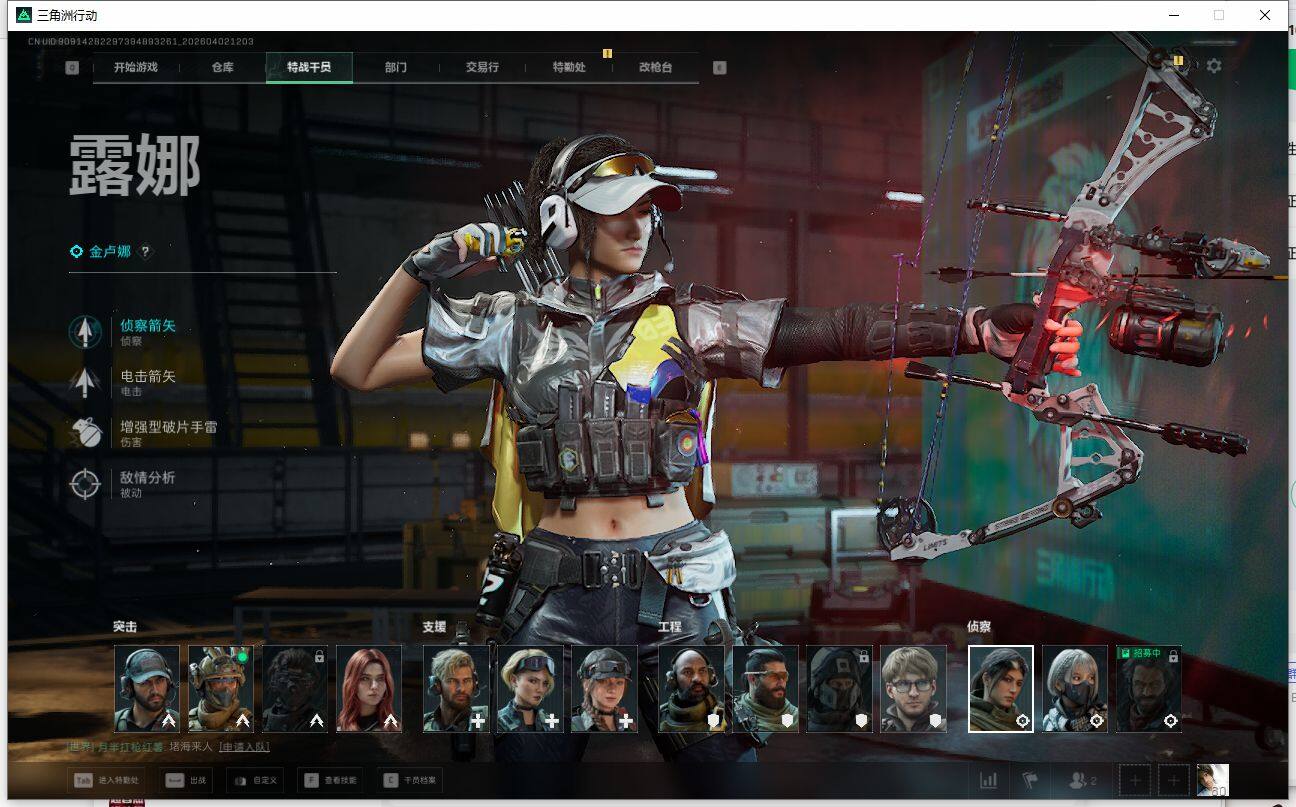Open the player avatar in bottom corner

click(1213, 780)
